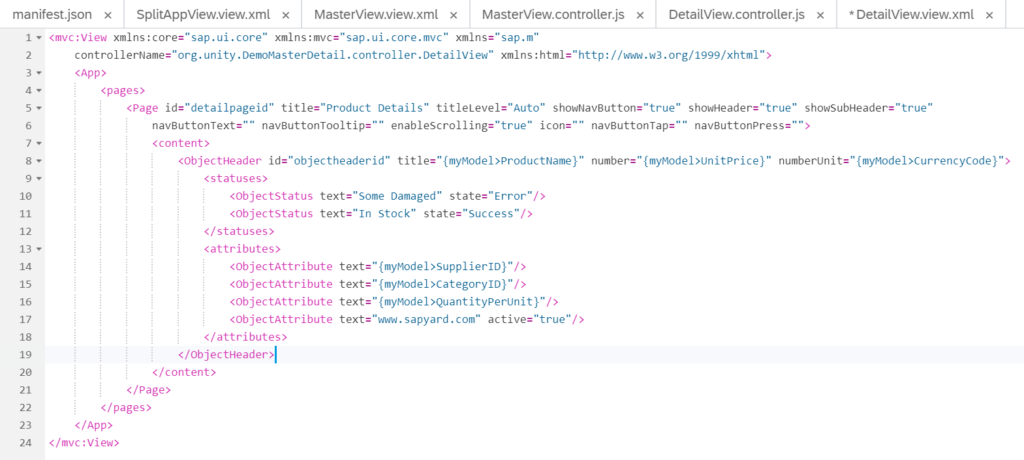Viewport: 1024px width, 460px height.
Task: Close the MasterView.view.xml tab
Action: (454, 15)
